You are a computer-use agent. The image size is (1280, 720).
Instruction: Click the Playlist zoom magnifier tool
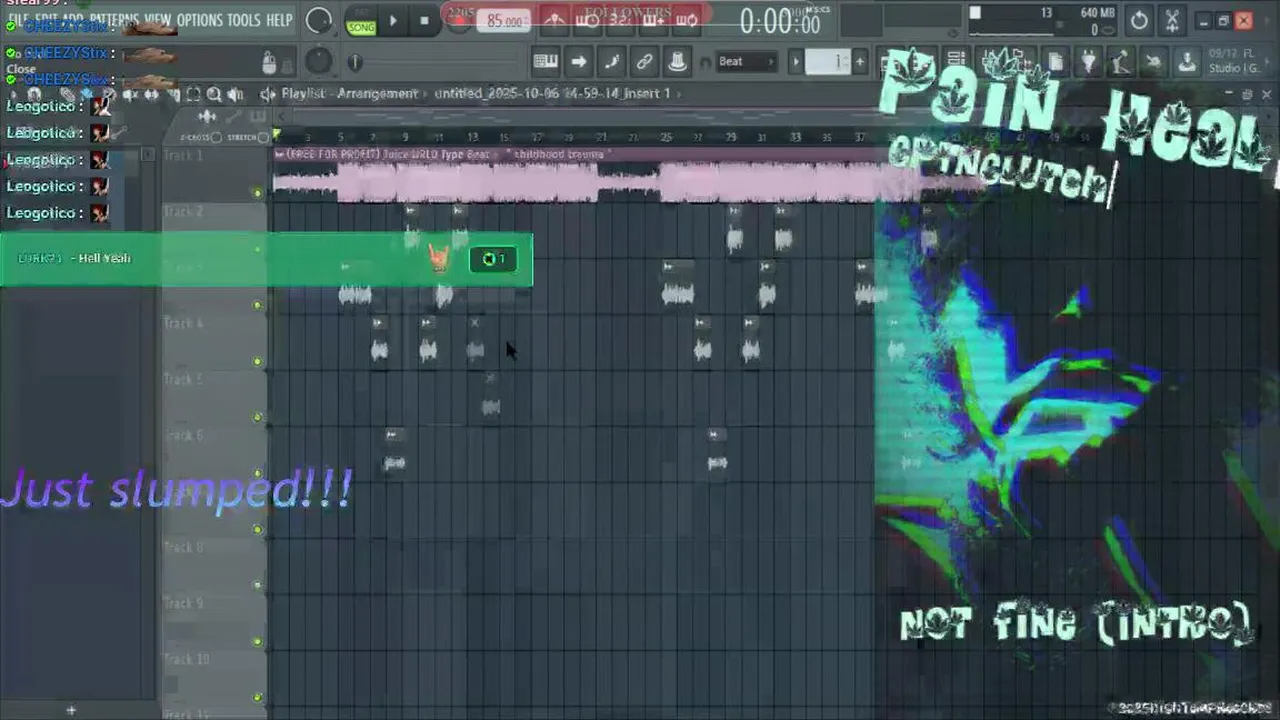tap(214, 95)
